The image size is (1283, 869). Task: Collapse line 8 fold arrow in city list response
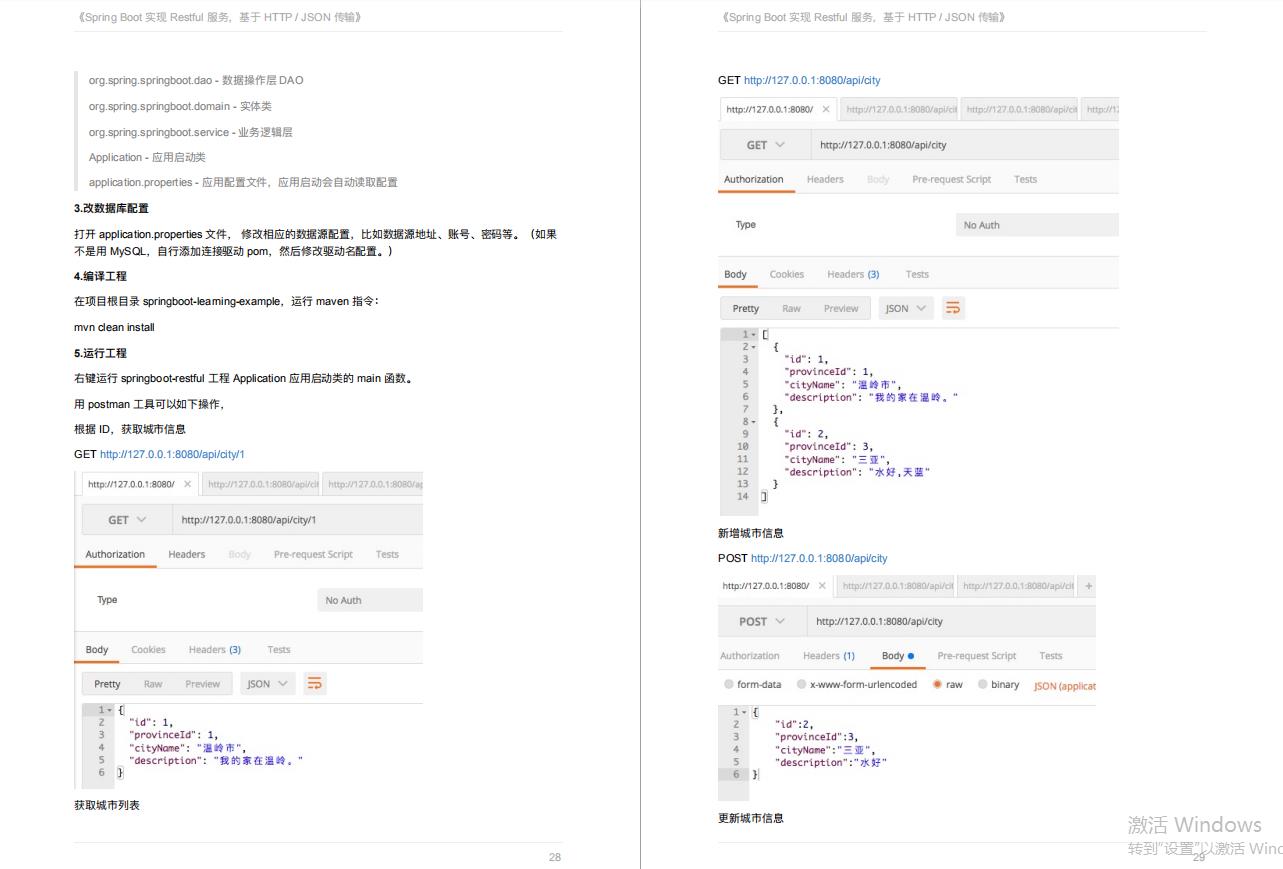point(755,422)
